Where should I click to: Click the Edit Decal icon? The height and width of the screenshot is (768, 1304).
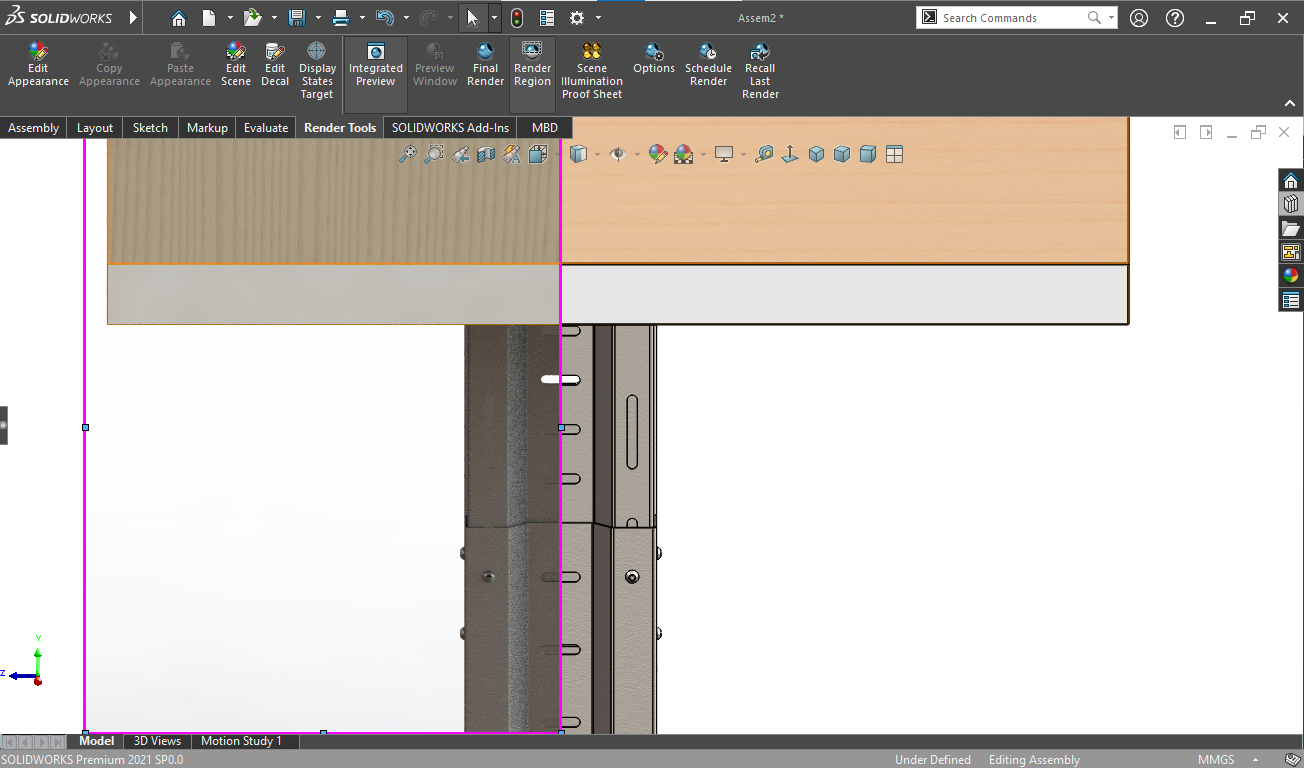[275, 64]
